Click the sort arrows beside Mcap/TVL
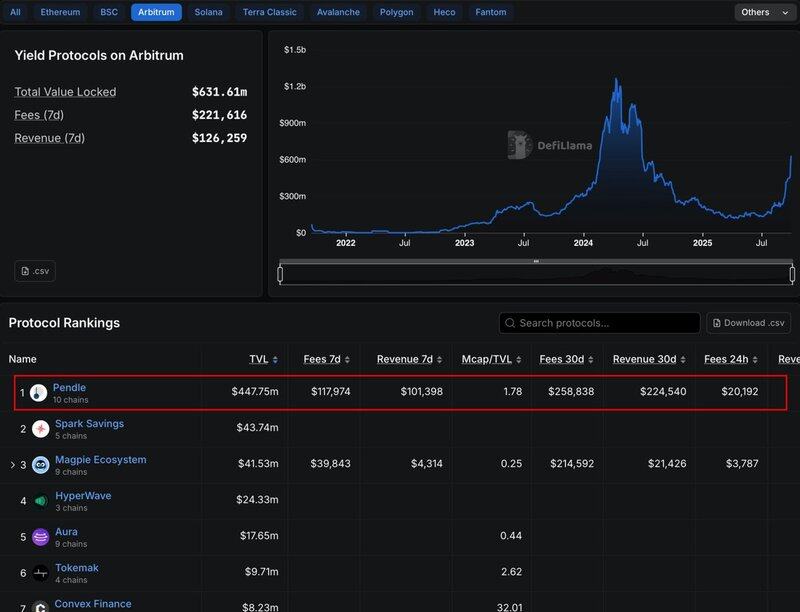Screen dimensions: 800x612 (518, 360)
